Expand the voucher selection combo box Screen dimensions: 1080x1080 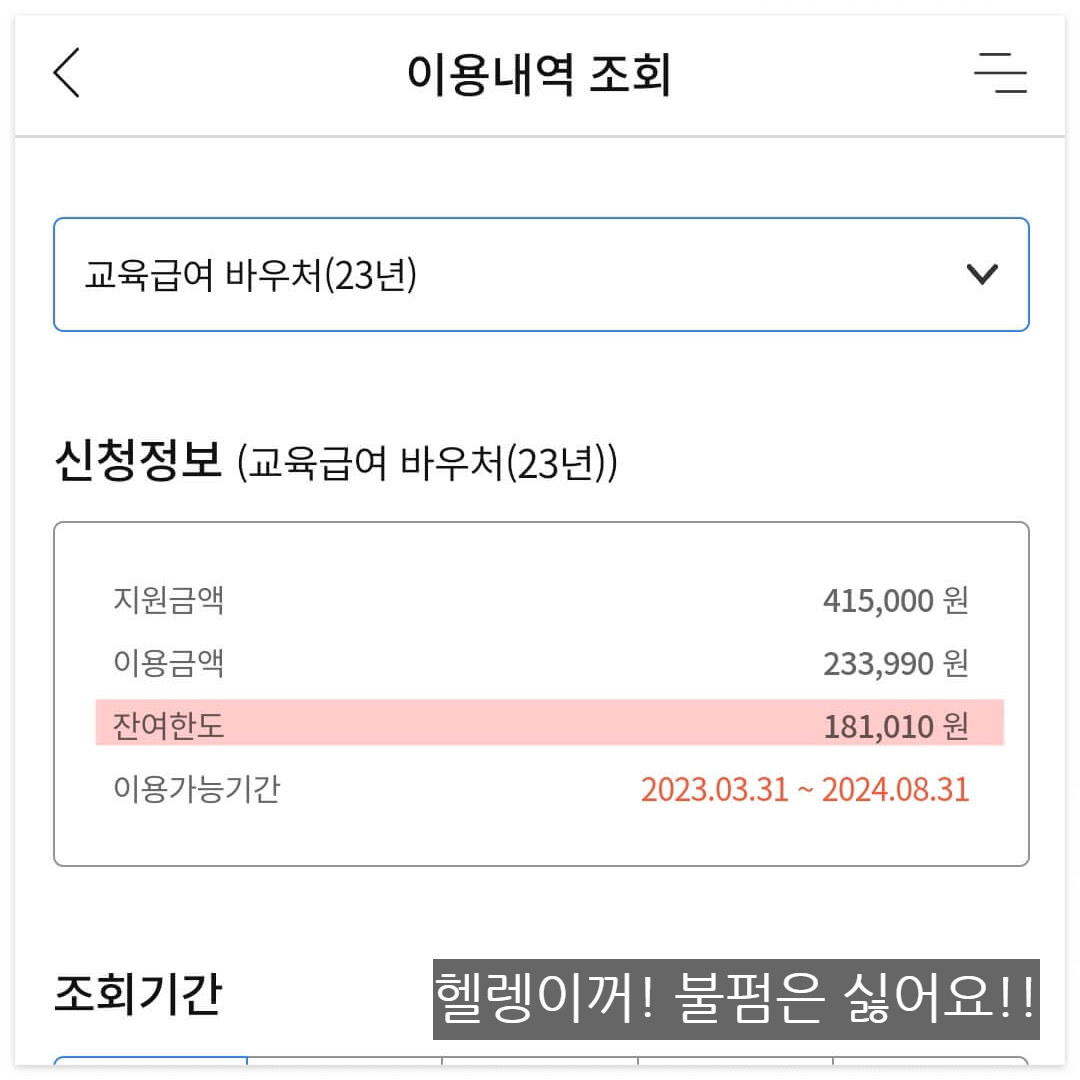click(x=540, y=273)
